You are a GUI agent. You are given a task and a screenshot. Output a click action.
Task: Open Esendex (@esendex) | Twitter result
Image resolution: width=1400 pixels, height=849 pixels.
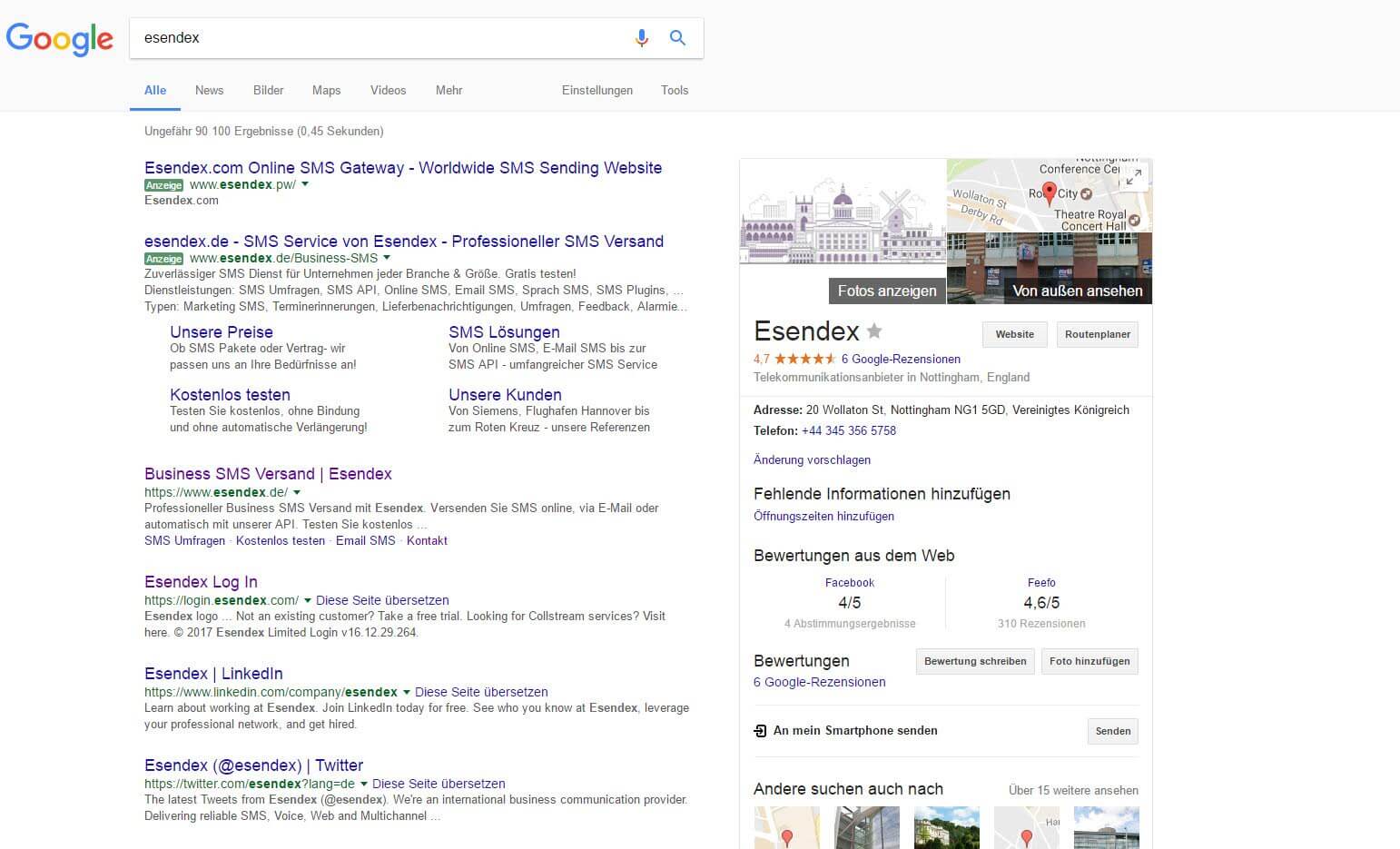[253, 765]
